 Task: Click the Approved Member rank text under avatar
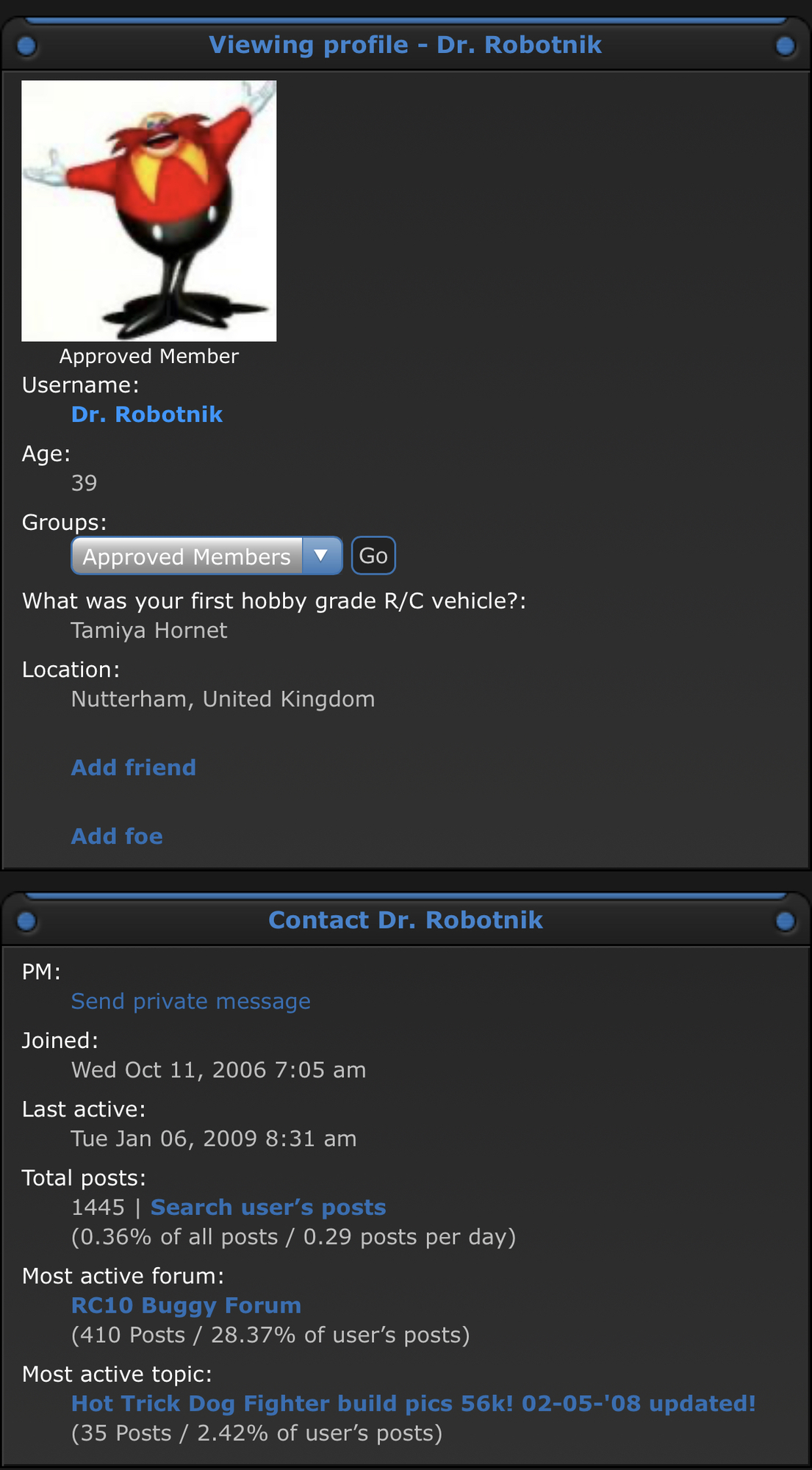pyautogui.click(x=149, y=356)
